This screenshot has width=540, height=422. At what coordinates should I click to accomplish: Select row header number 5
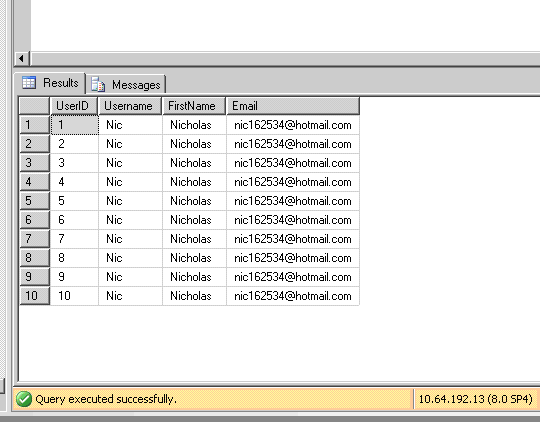pos(34,201)
